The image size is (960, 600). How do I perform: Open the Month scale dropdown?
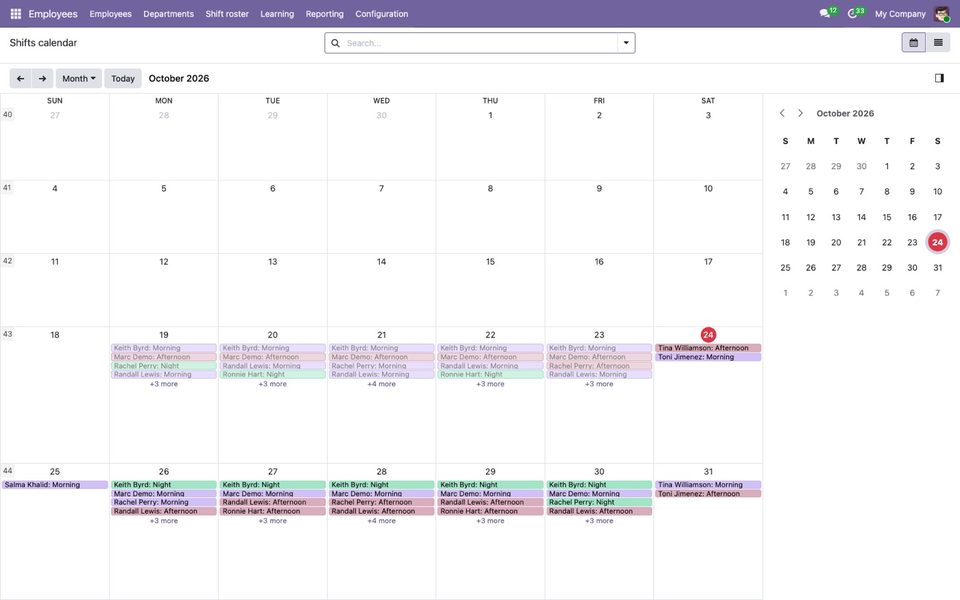(x=79, y=78)
